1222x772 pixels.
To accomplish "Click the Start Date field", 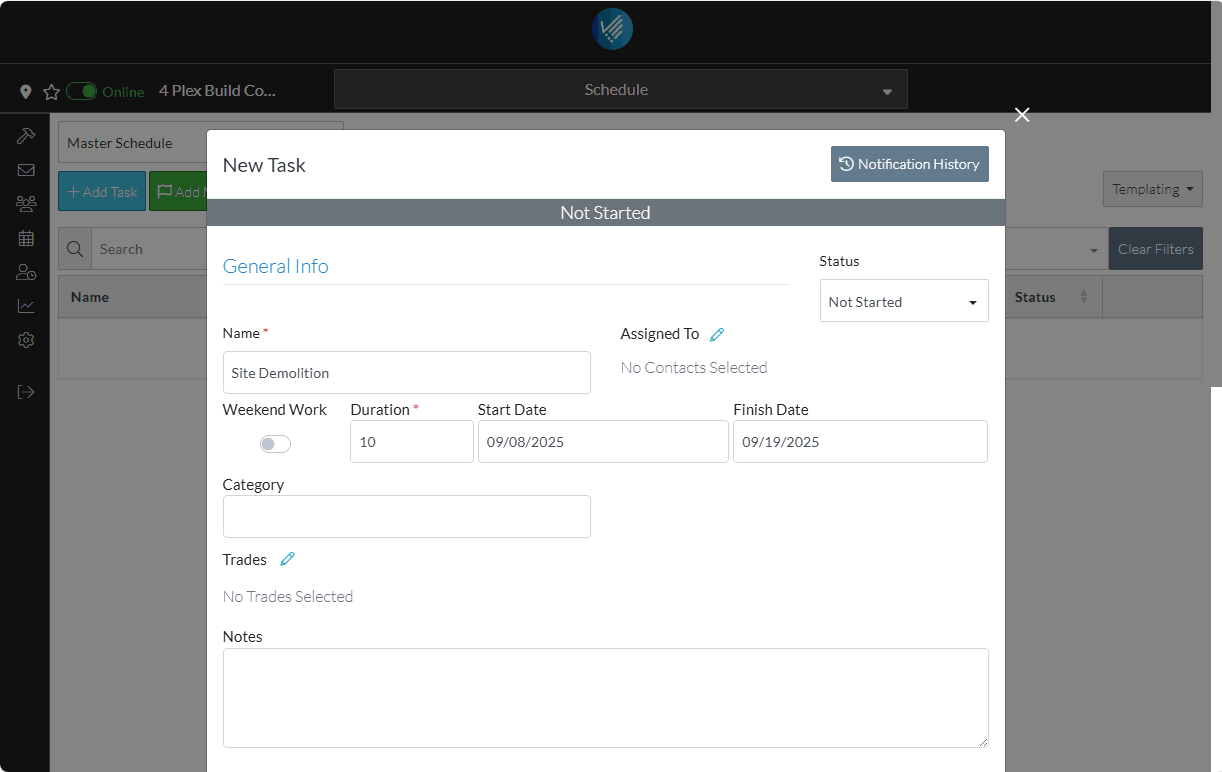I will pos(603,442).
